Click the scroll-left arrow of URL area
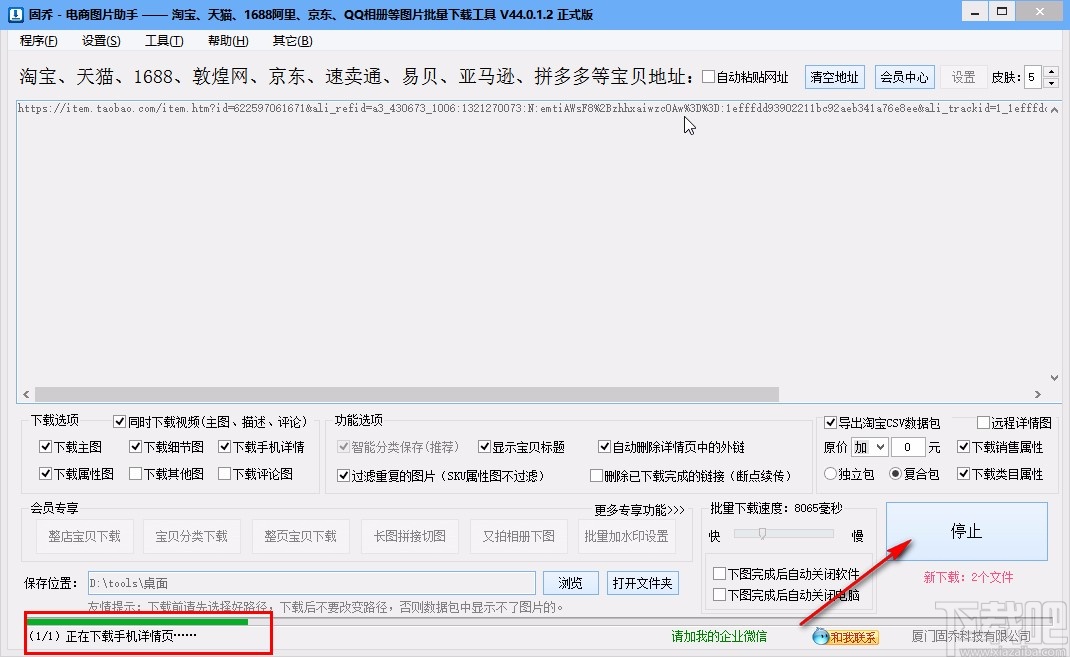 [26, 394]
